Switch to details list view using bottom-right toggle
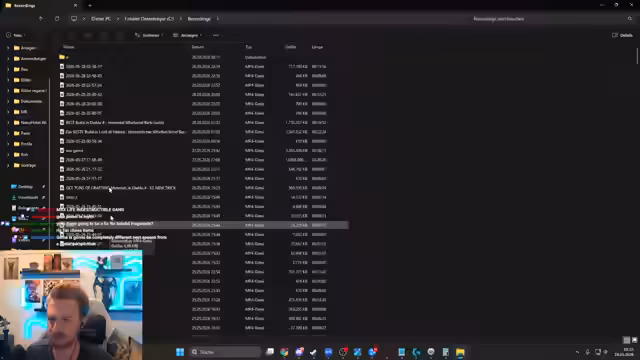The width and height of the screenshot is (640, 360). coord(627,340)
